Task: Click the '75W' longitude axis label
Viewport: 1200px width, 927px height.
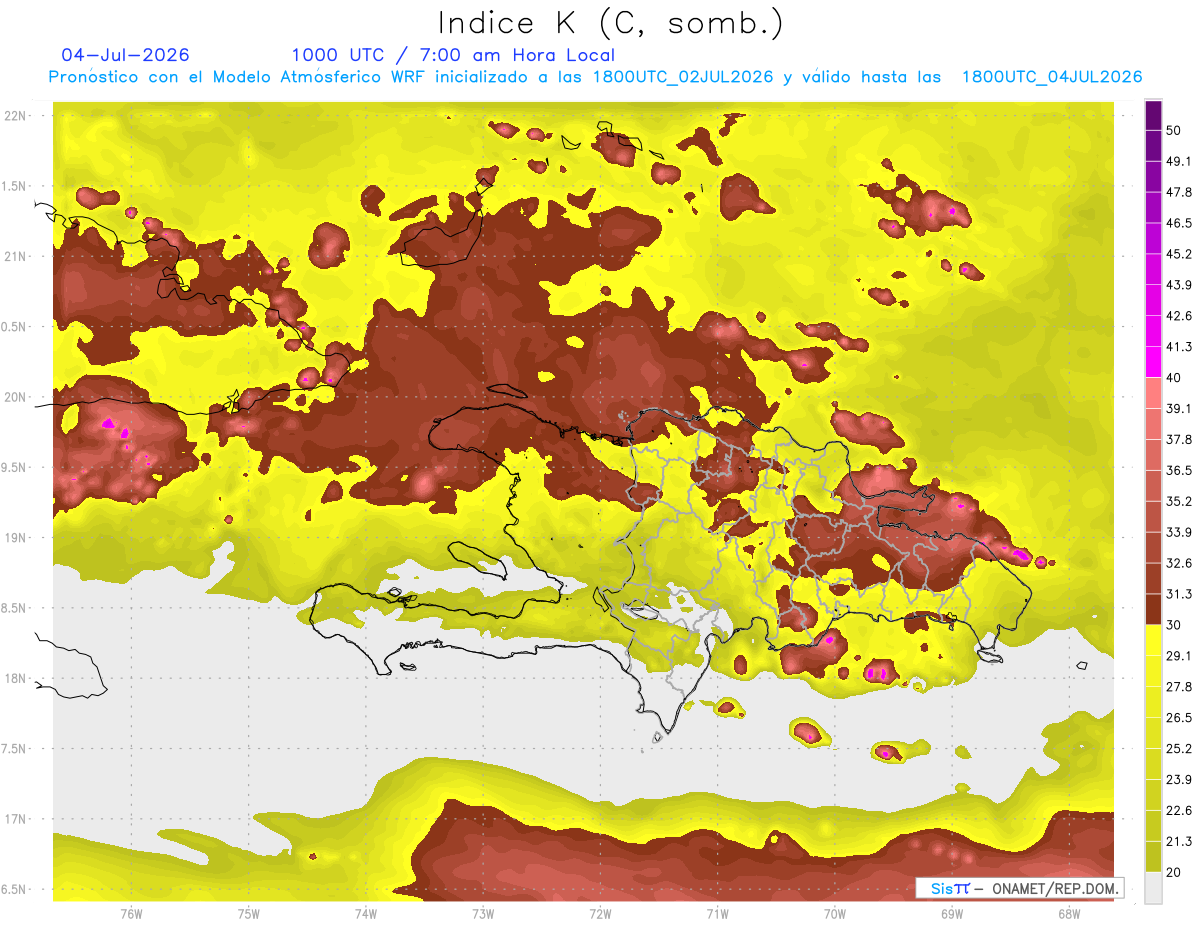Action: pyautogui.click(x=248, y=914)
